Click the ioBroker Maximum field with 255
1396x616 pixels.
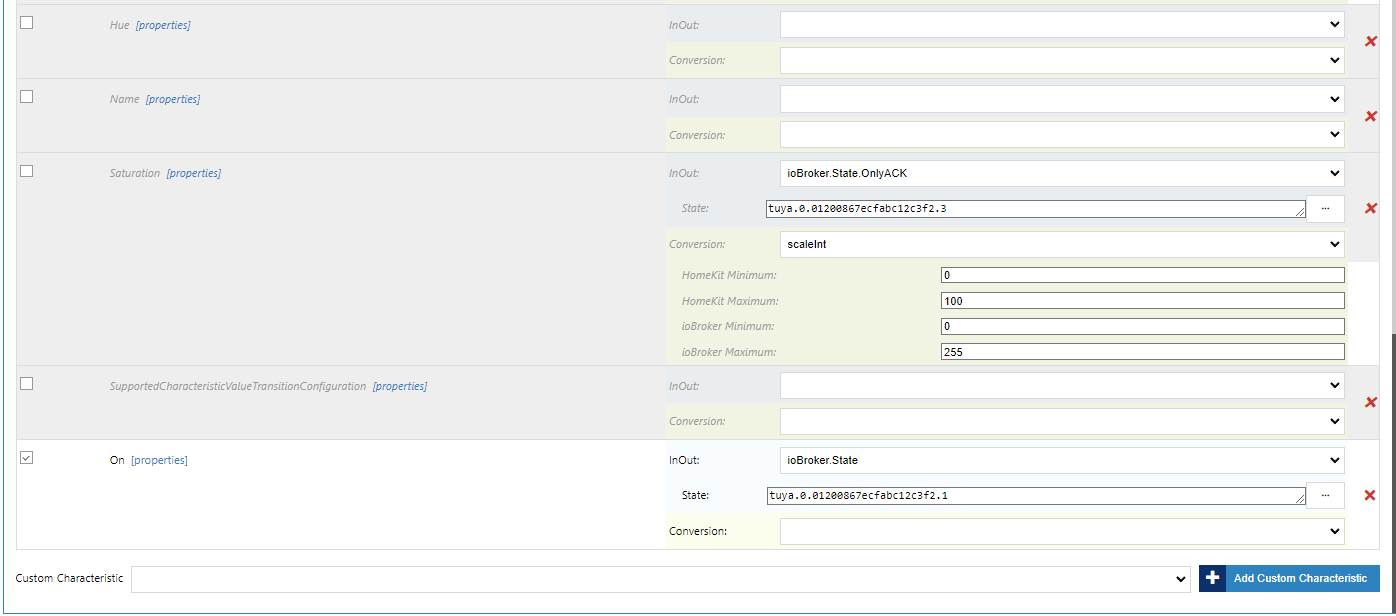1142,352
